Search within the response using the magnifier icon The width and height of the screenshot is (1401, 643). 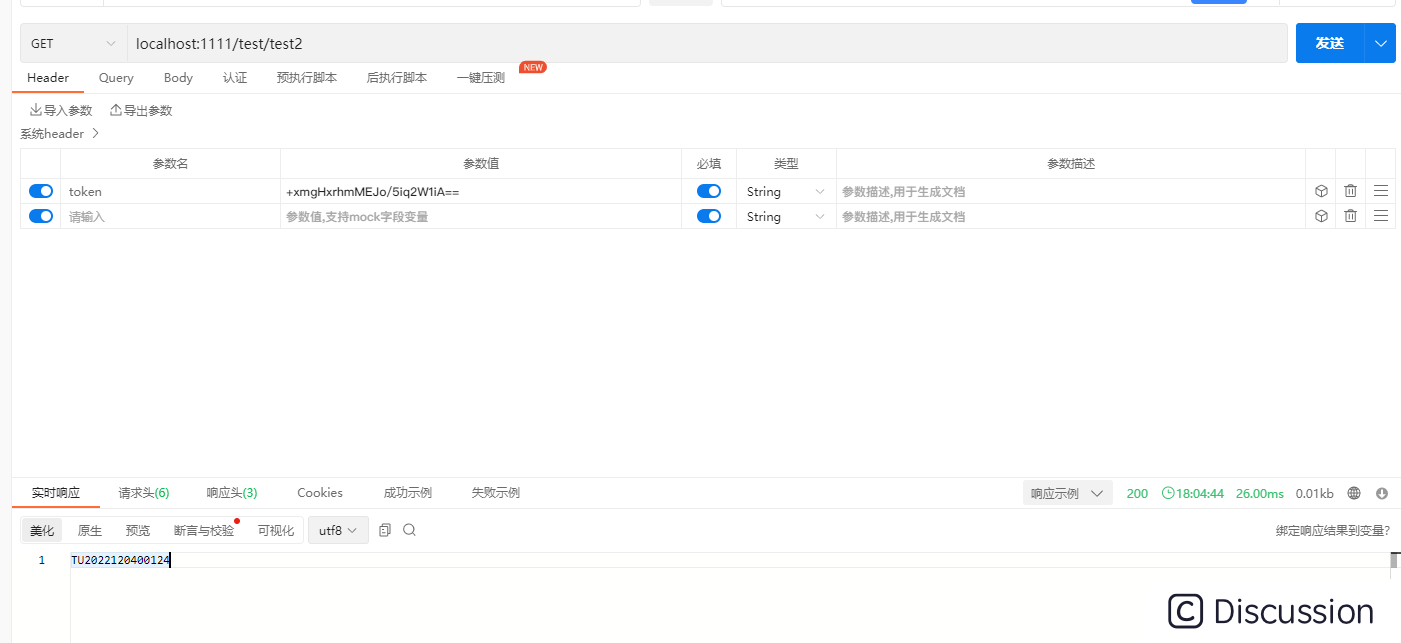click(409, 530)
